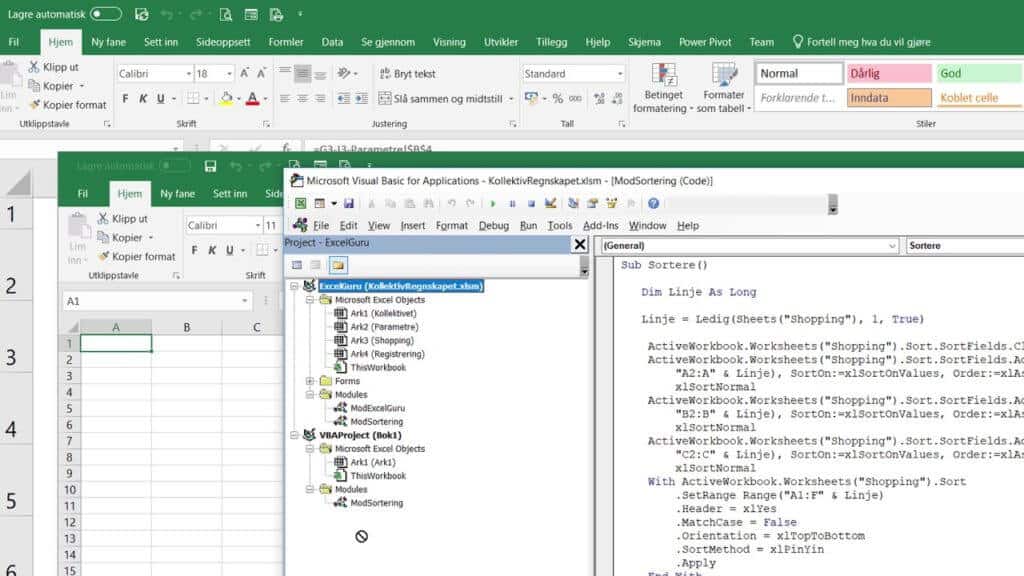Click View Microsoft Excel icon in VBA toolbar
Viewport: 1024px width, 576px height.
[x=300, y=204]
